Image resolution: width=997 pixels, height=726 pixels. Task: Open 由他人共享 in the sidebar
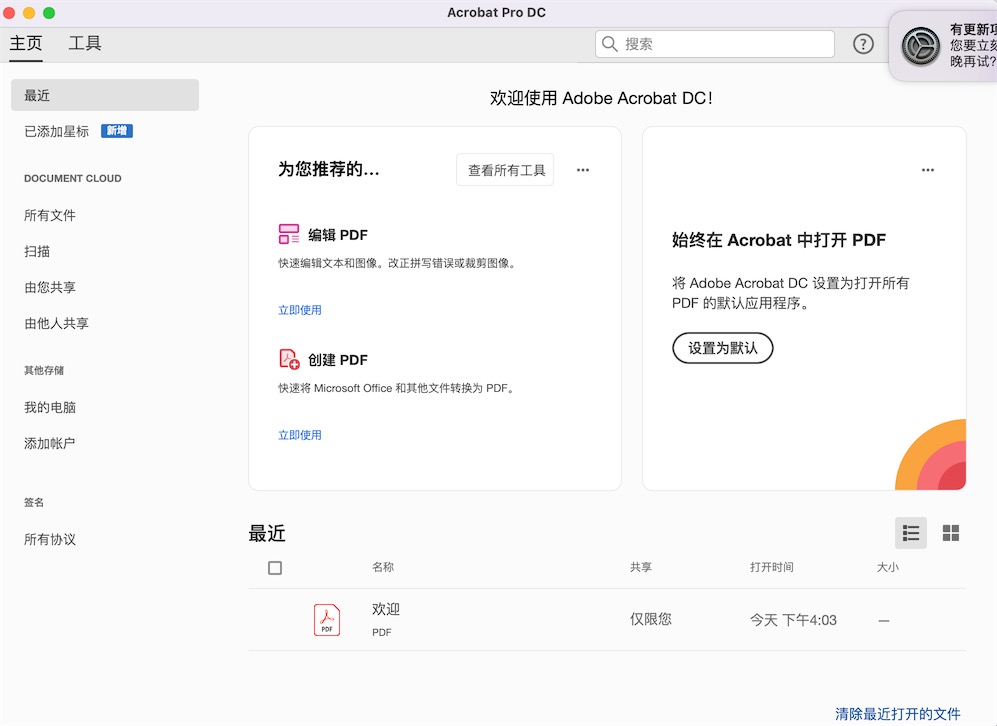[x=57, y=323]
